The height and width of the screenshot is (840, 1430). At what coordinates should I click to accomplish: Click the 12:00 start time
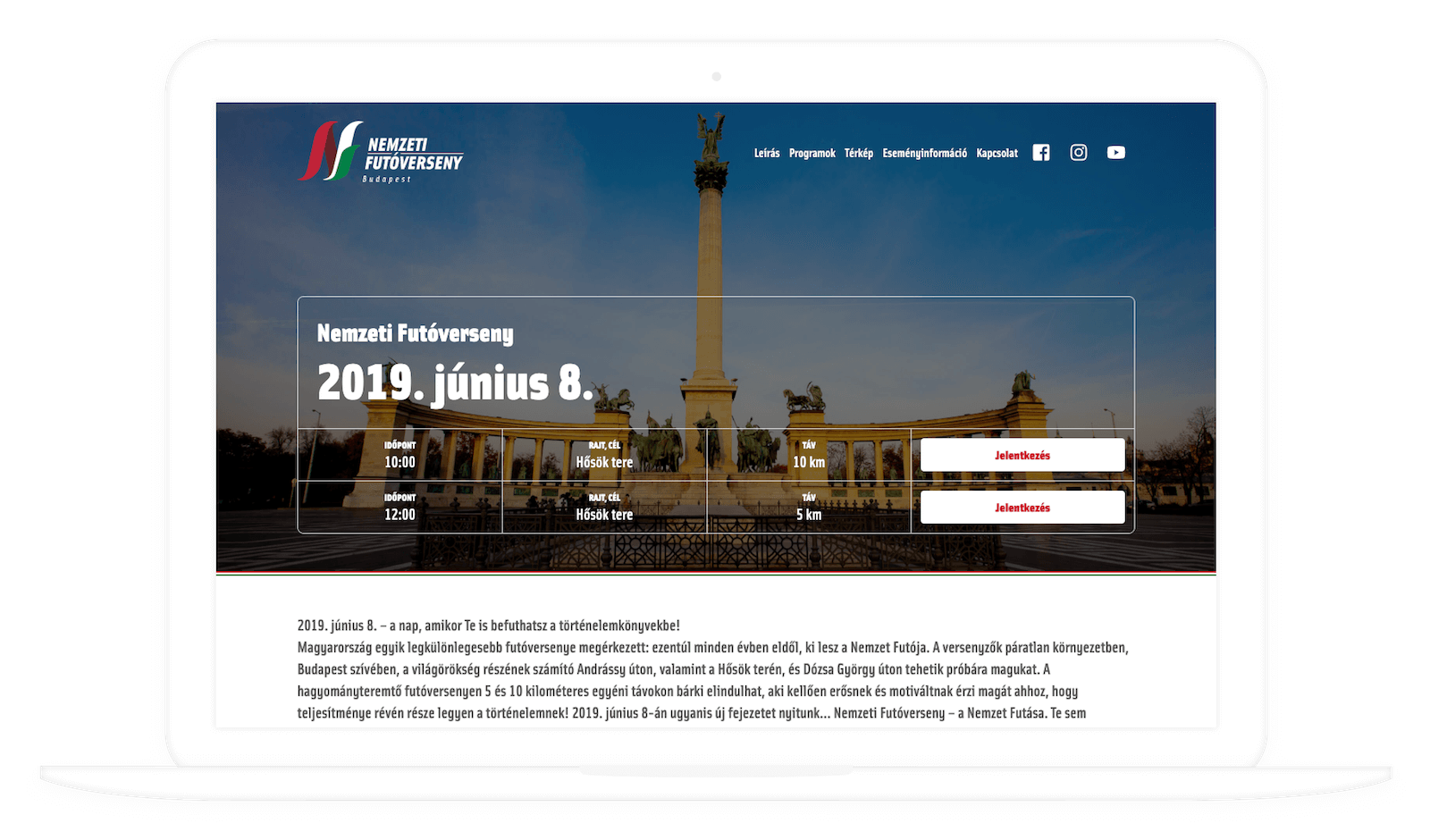click(400, 515)
